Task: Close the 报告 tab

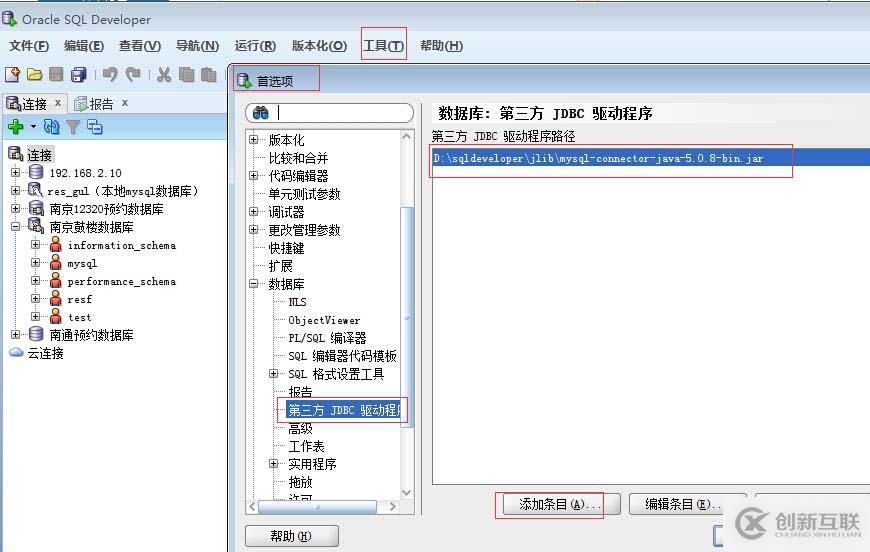Action: coord(125,103)
